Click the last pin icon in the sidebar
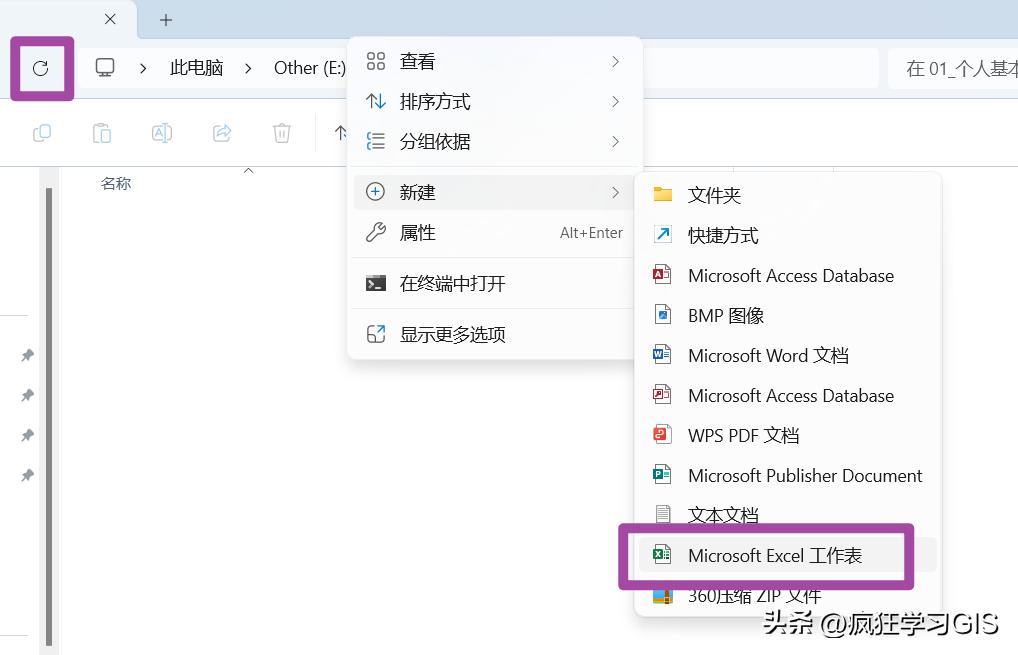 point(27,475)
